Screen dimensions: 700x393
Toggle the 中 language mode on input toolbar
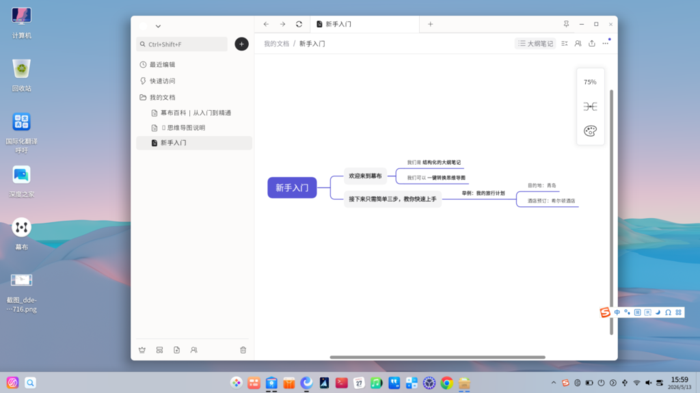tap(617, 312)
